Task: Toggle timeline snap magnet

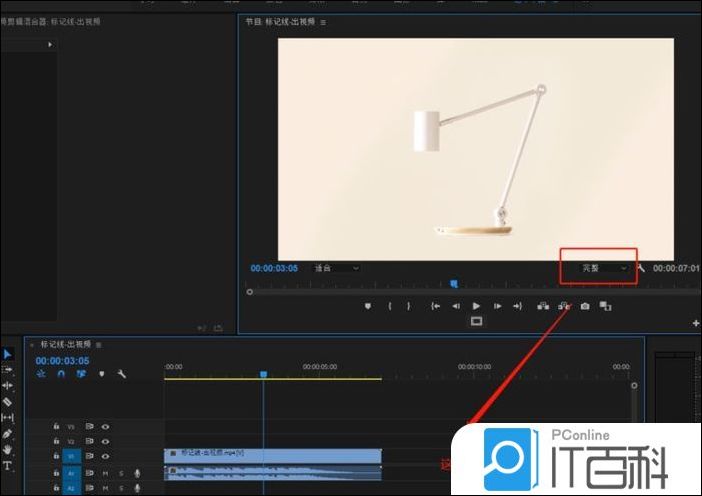Action: point(61,374)
